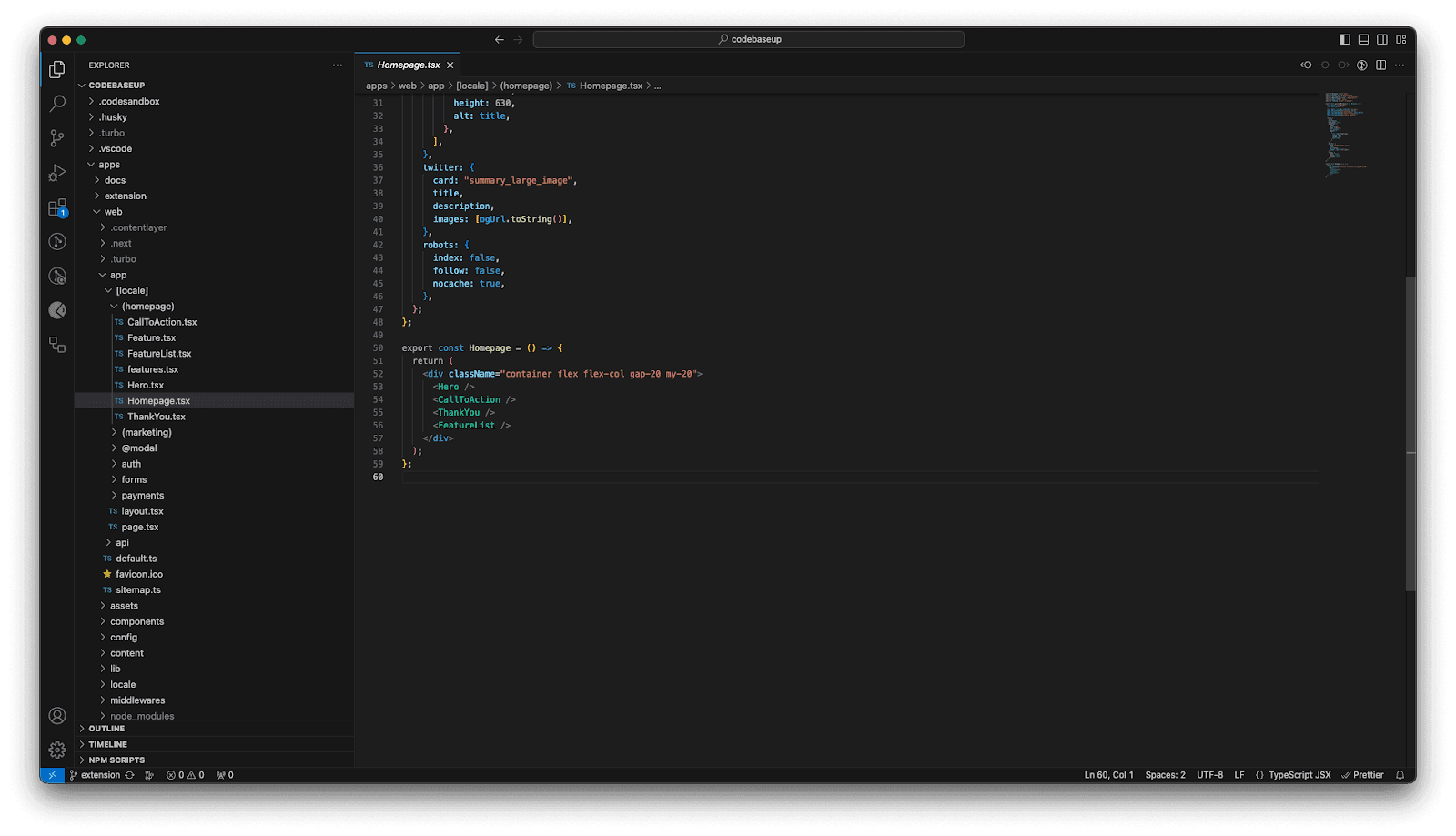
Task: Toggle file blame annotations icon
Action: [x=1362, y=65]
